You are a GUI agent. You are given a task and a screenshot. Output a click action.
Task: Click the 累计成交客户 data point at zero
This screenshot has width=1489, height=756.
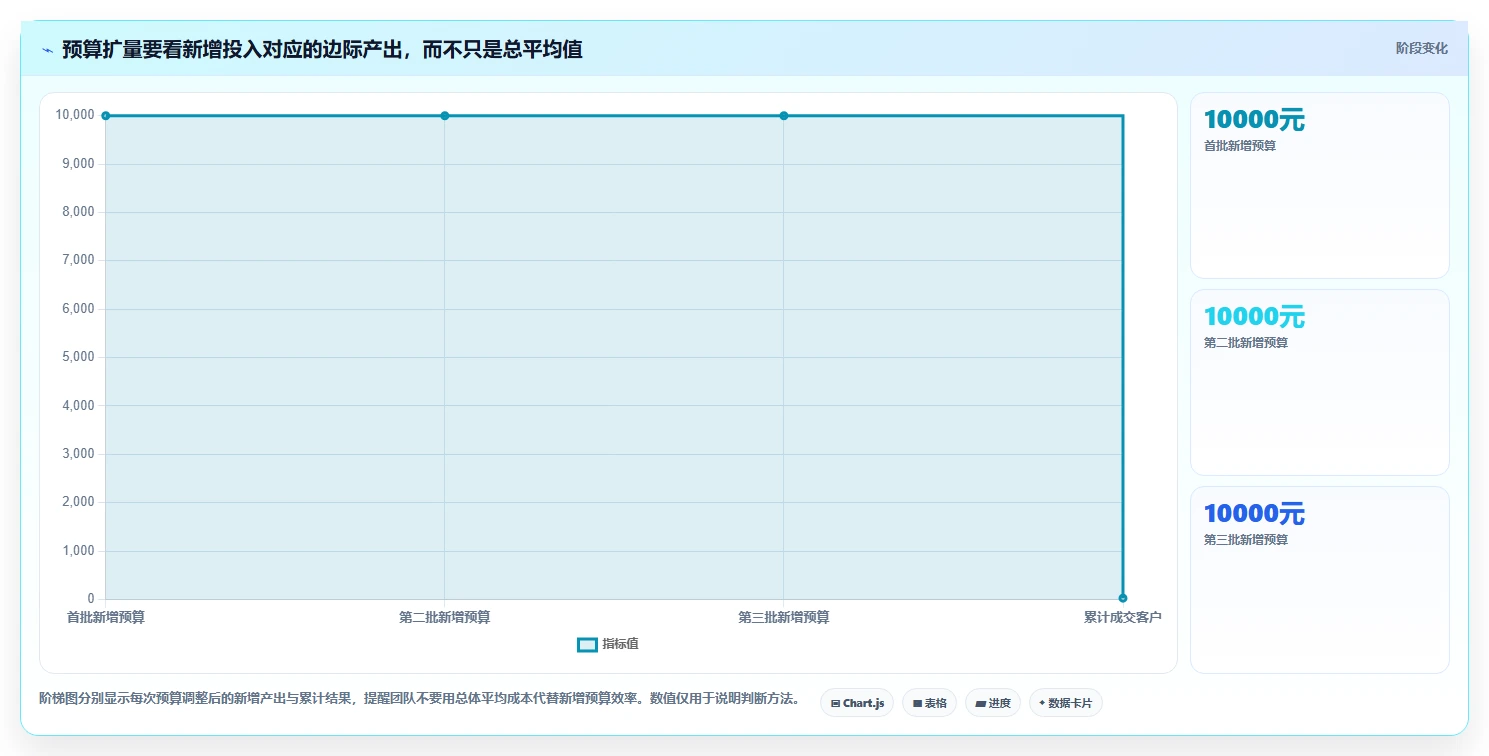coord(1123,598)
